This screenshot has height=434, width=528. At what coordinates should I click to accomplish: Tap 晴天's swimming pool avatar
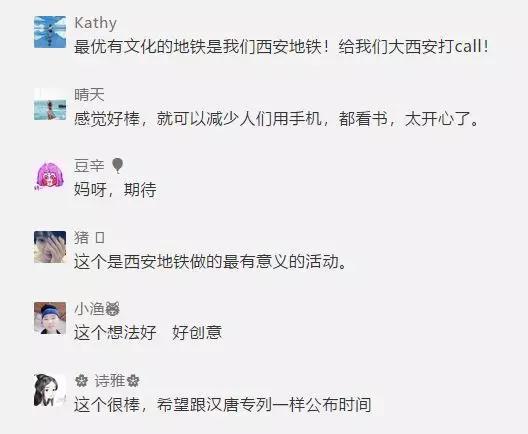pos(50,104)
